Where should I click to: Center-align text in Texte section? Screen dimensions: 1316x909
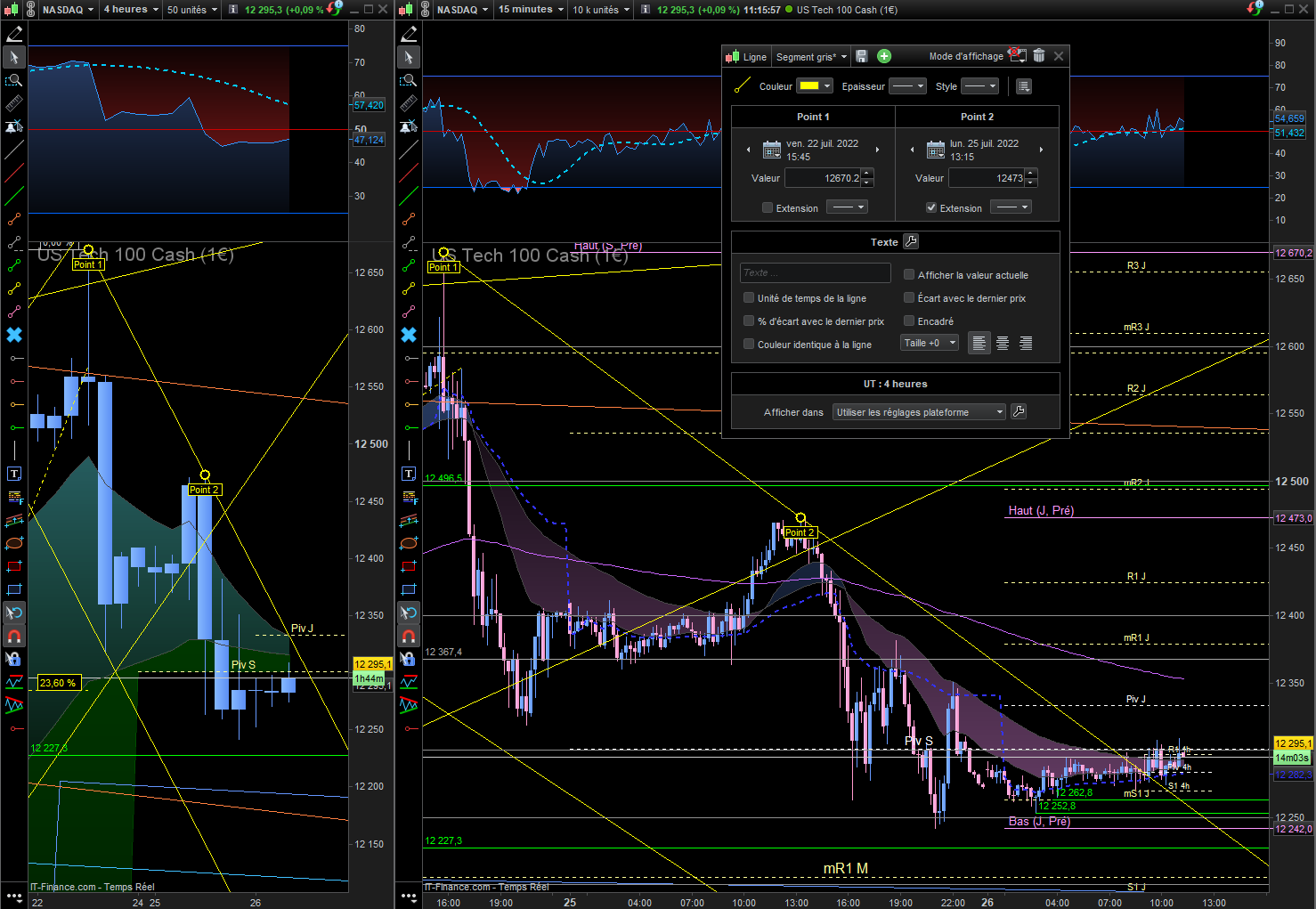[x=1003, y=343]
